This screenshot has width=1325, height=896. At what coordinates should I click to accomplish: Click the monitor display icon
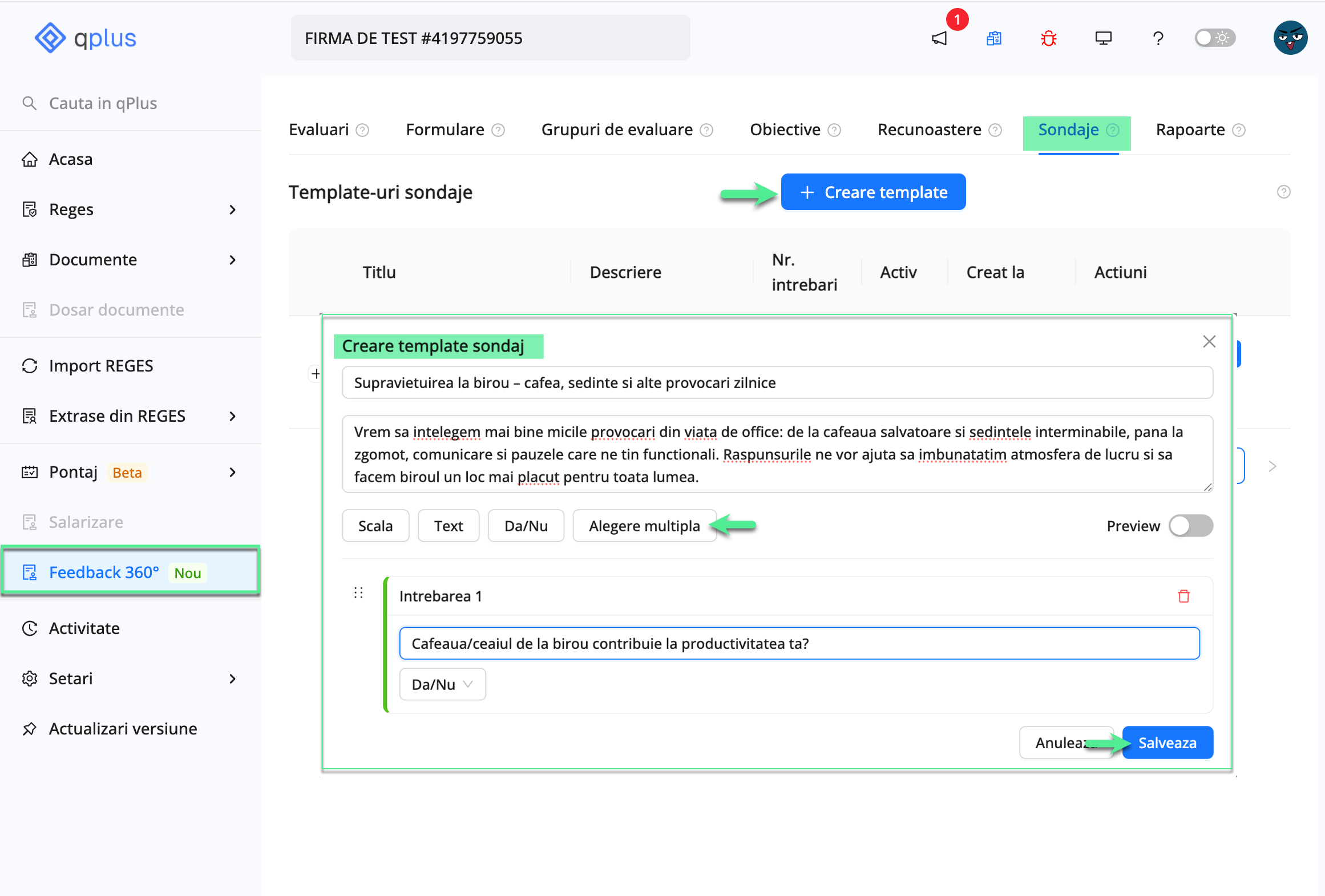pyautogui.click(x=1104, y=38)
